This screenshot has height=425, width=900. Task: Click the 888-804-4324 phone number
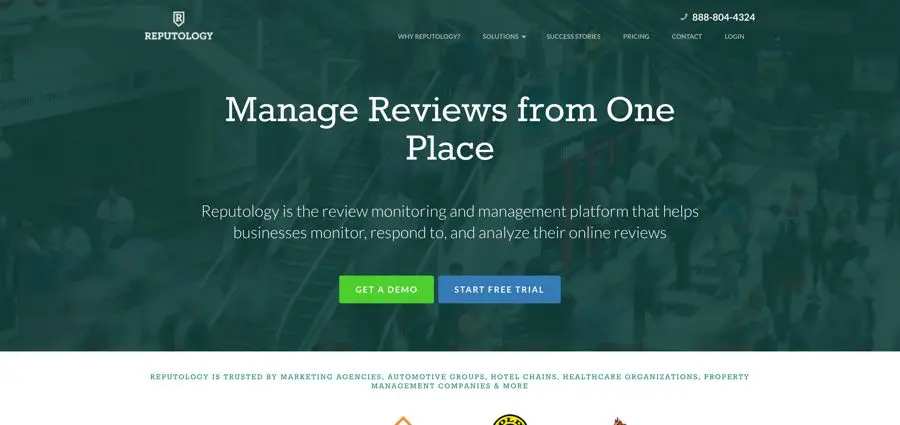723,17
